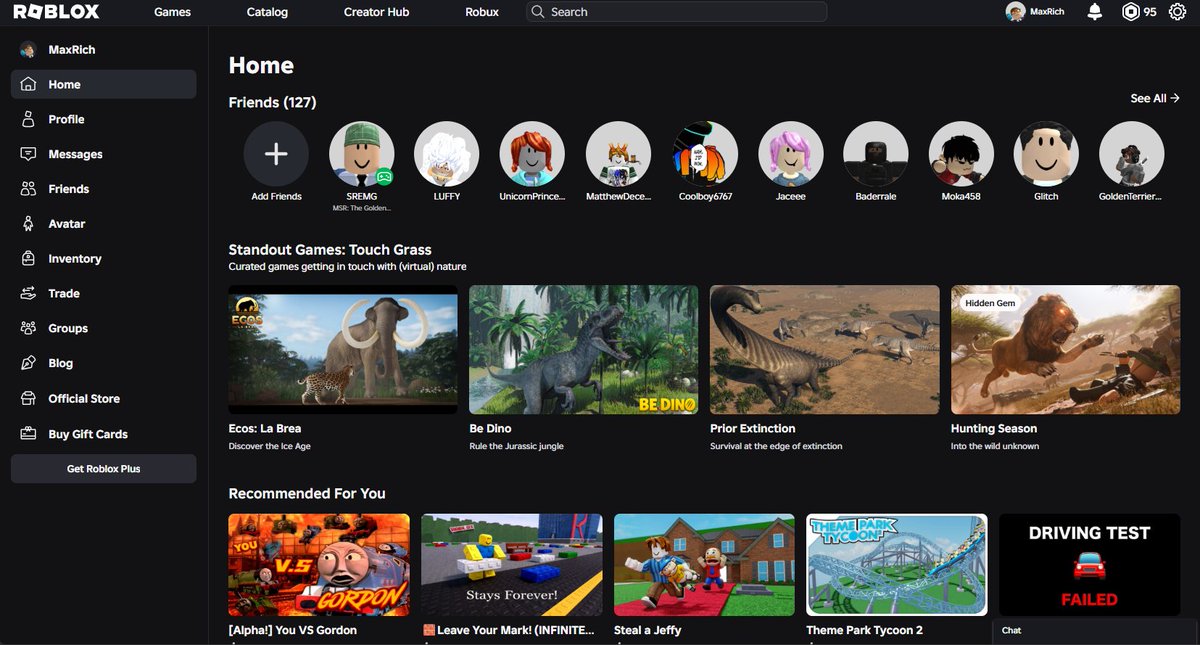Viewport: 1200px width, 645px height.
Task: Open Moka458 friend avatar
Action: [961, 154]
